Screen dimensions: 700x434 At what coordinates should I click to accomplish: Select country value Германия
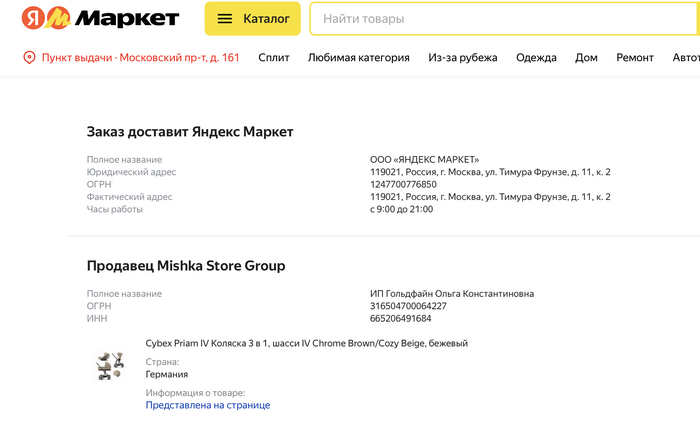[x=167, y=374]
